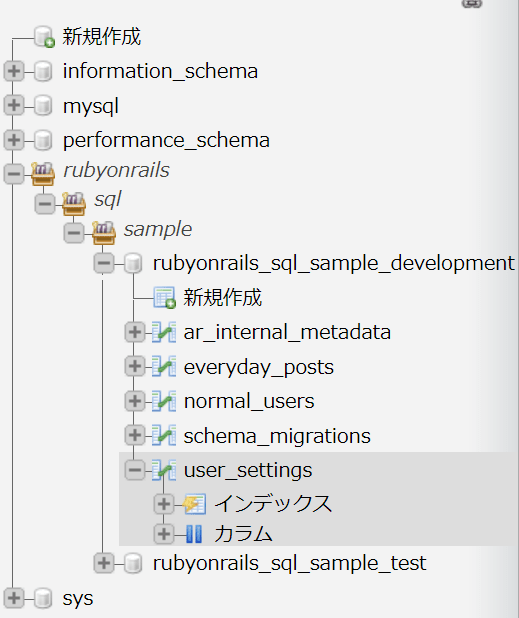Click the mysql database cylinder icon
Viewport: 519px width, 618px height.
tap(43, 106)
